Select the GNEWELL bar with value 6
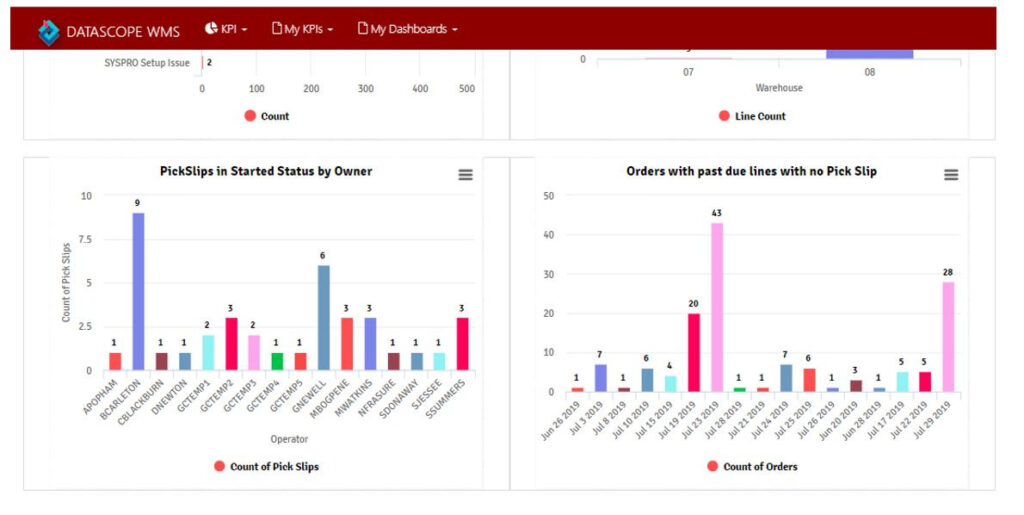Screen dimensions: 1024x515 pyautogui.click(x=323, y=317)
